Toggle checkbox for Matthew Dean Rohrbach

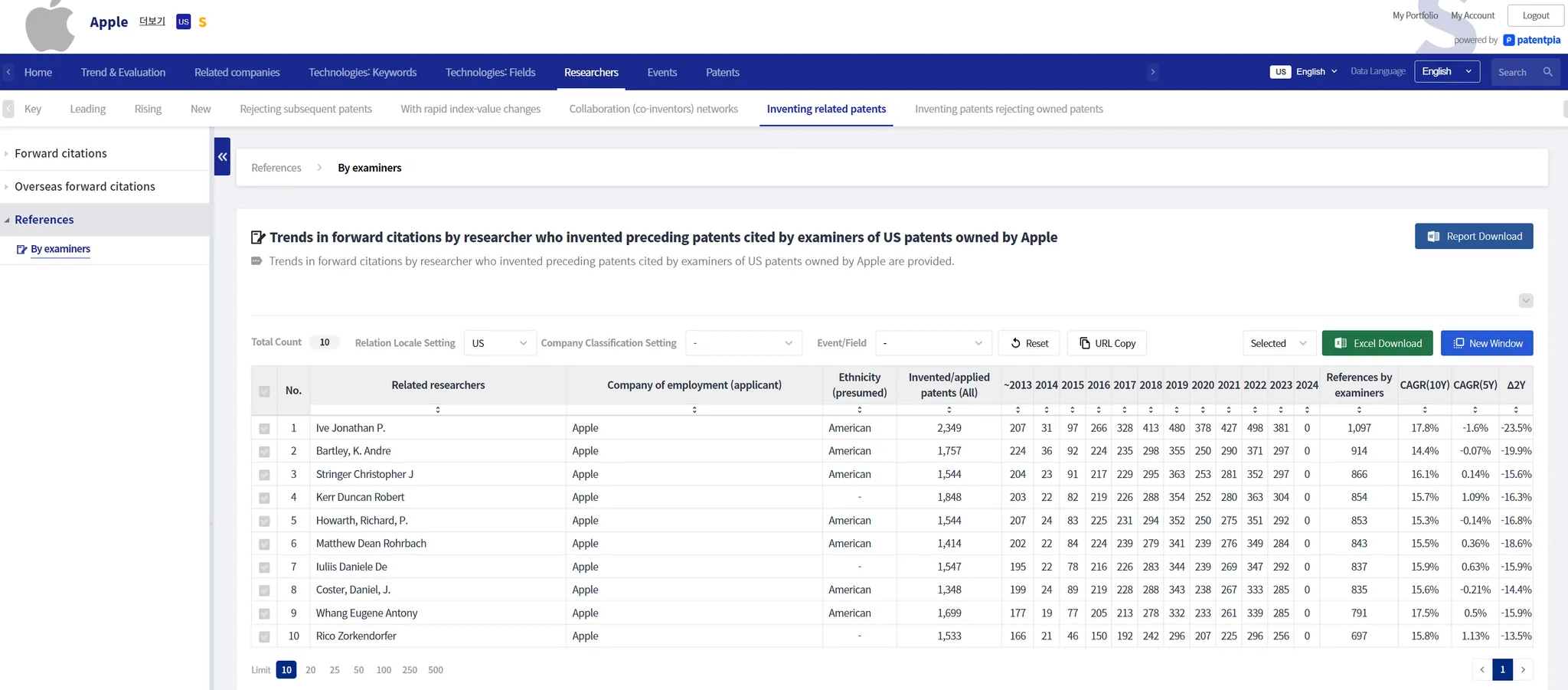pyautogui.click(x=264, y=544)
